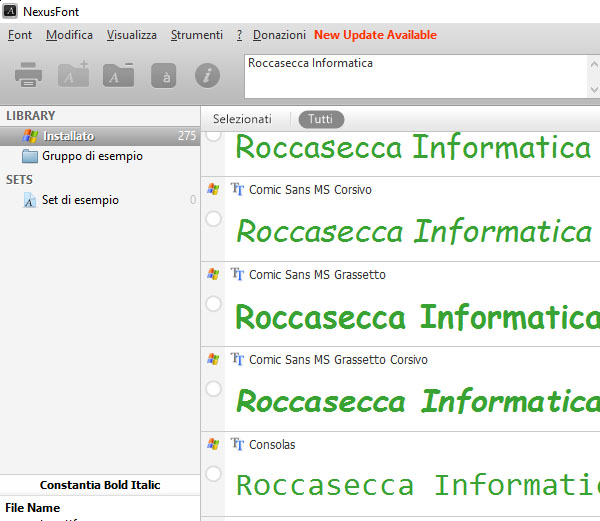Click the installed icon beside Comic Sans MS Grassetto Corsivo
This screenshot has width=600, height=521.
tap(213, 359)
